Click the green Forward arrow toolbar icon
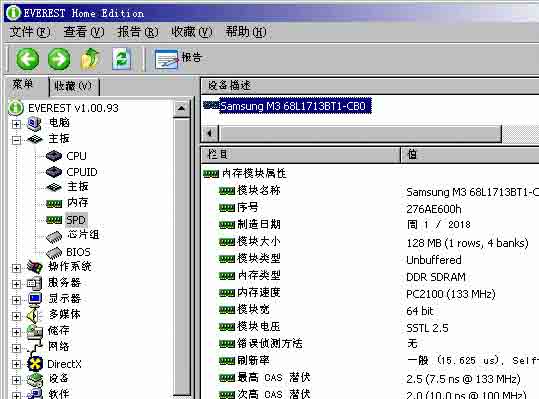 [59, 59]
